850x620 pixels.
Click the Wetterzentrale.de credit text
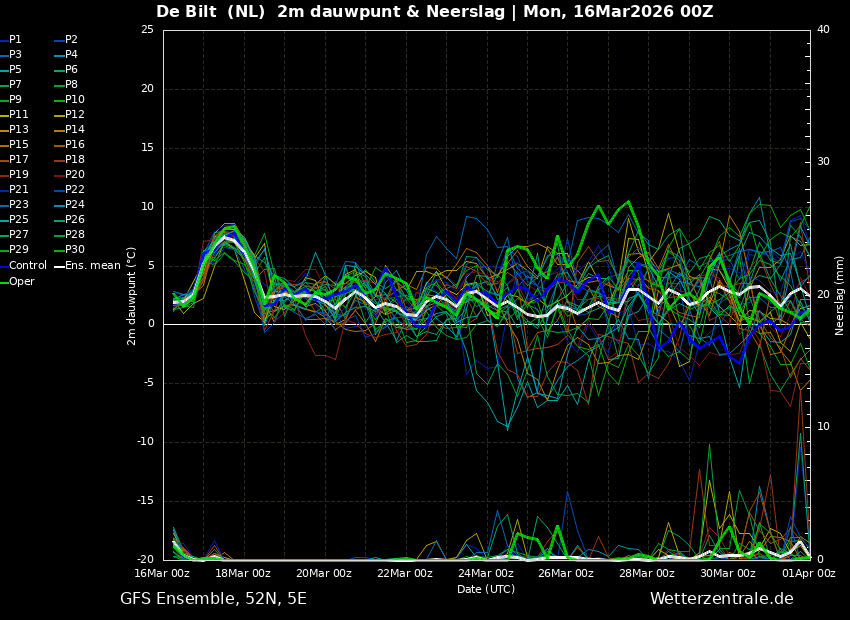pos(722,599)
